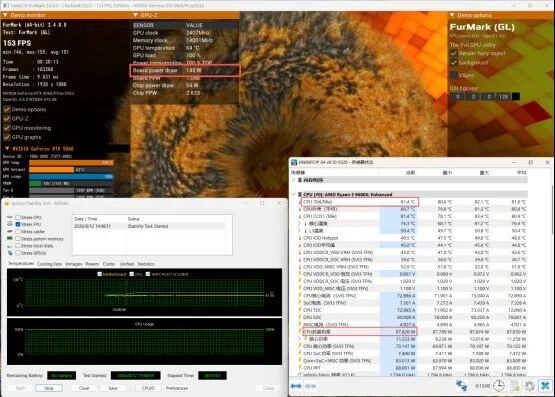Image resolution: width=555 pixels, height=397 pixels.
Task: Uncheck Stress FPU checkbox
Action: pos(18,224)
